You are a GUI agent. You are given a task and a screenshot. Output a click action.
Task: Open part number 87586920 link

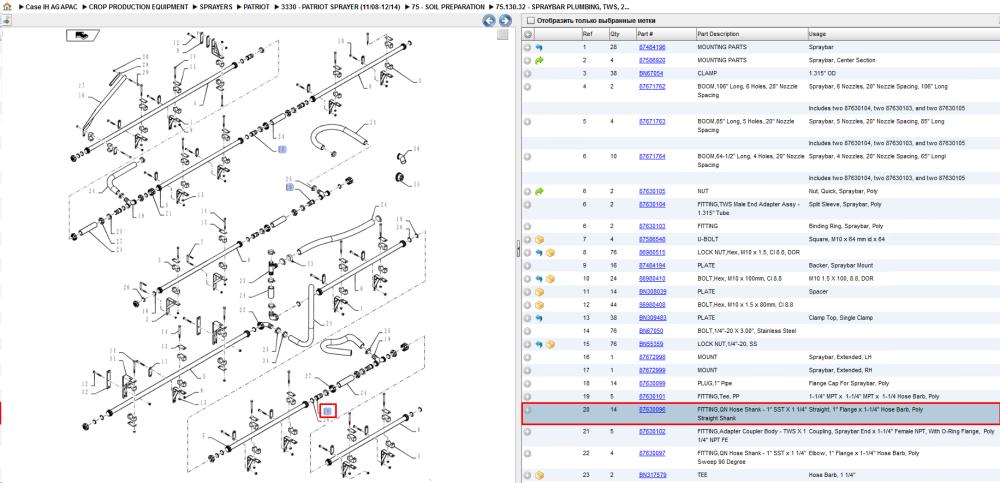coord(652,61)
